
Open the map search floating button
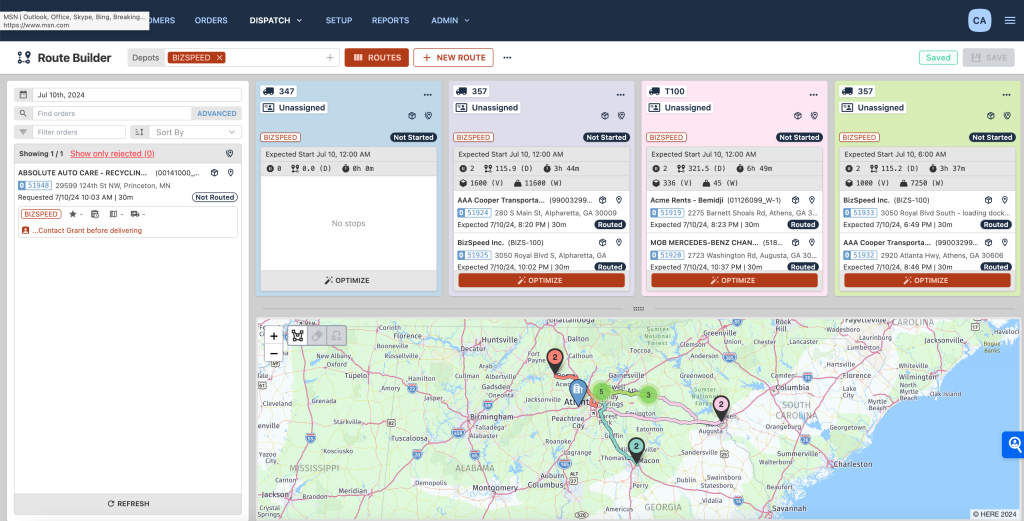coord(1014,445)
